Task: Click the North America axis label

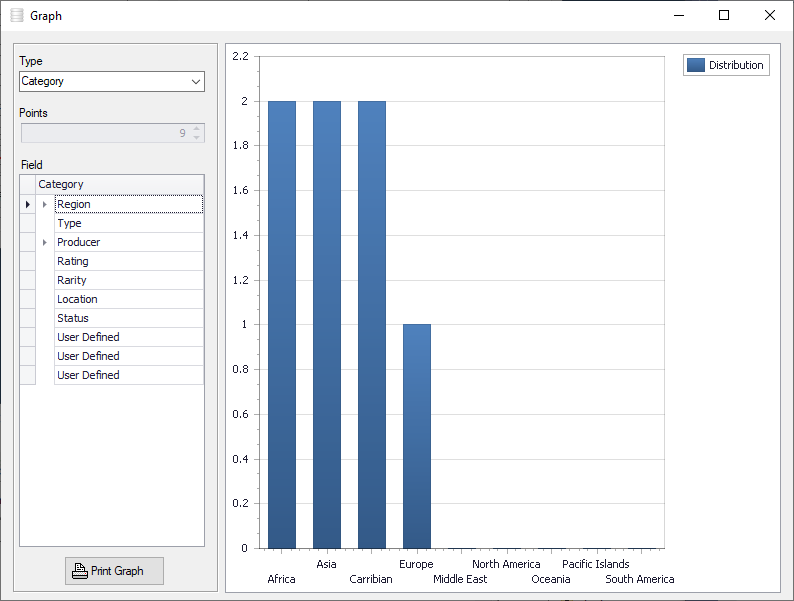Action: click(x=506, y=564)
